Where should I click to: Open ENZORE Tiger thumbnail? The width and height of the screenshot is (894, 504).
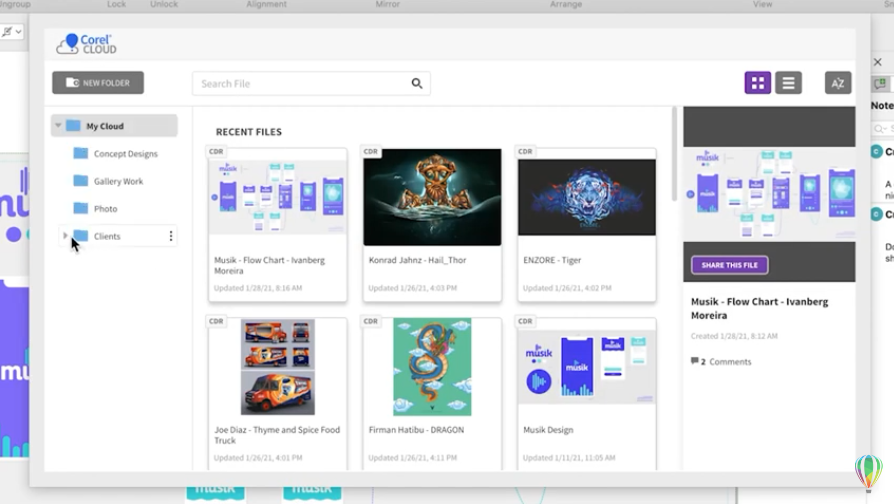(587, 197)
